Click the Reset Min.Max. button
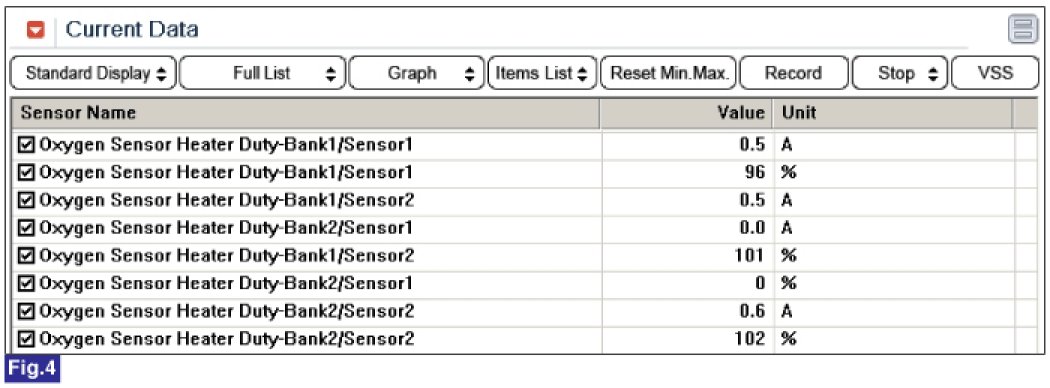Screen dimensions: 1050x388 669,74
